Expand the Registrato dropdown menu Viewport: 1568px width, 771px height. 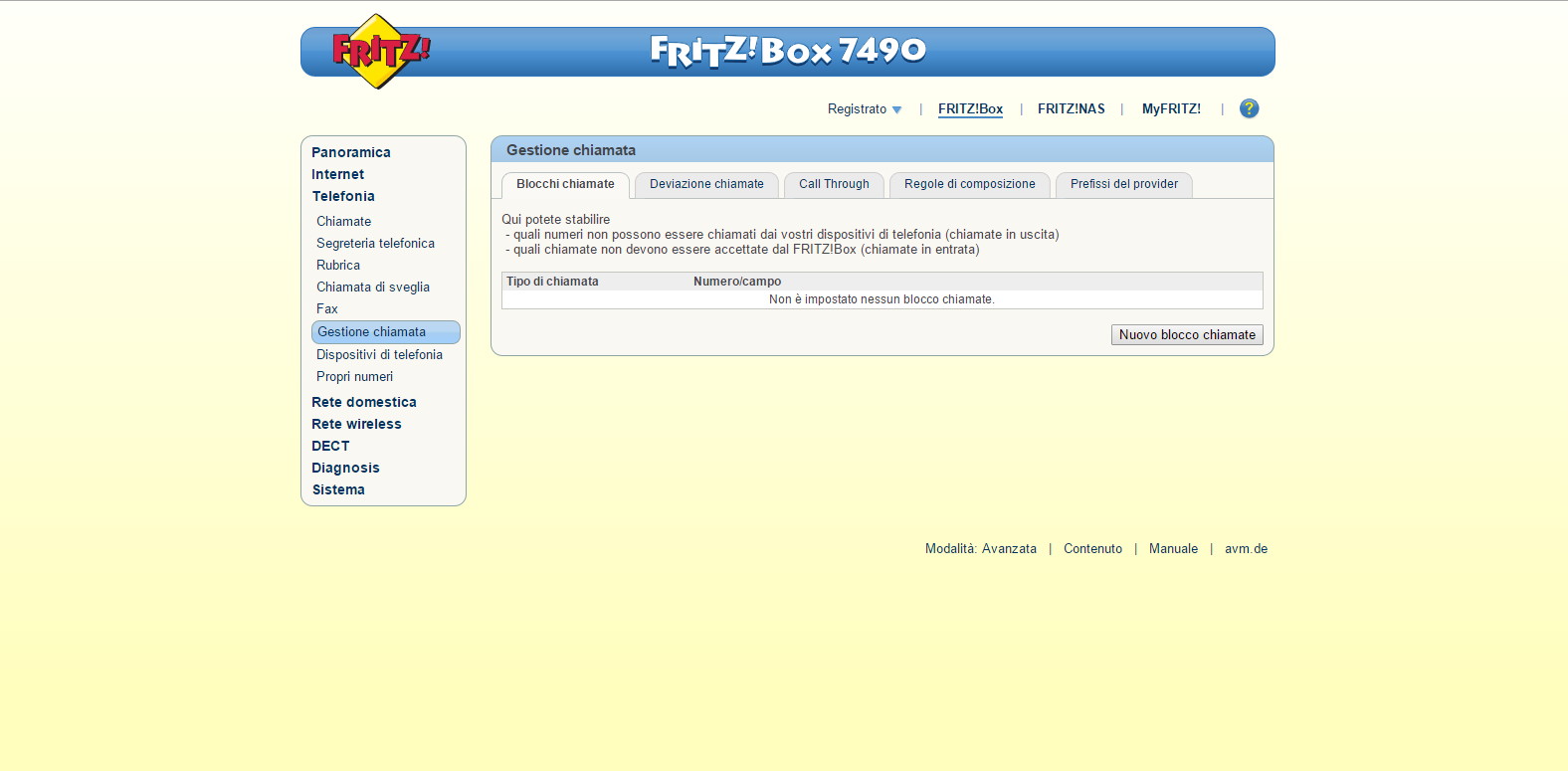click(x=864, y=109)
